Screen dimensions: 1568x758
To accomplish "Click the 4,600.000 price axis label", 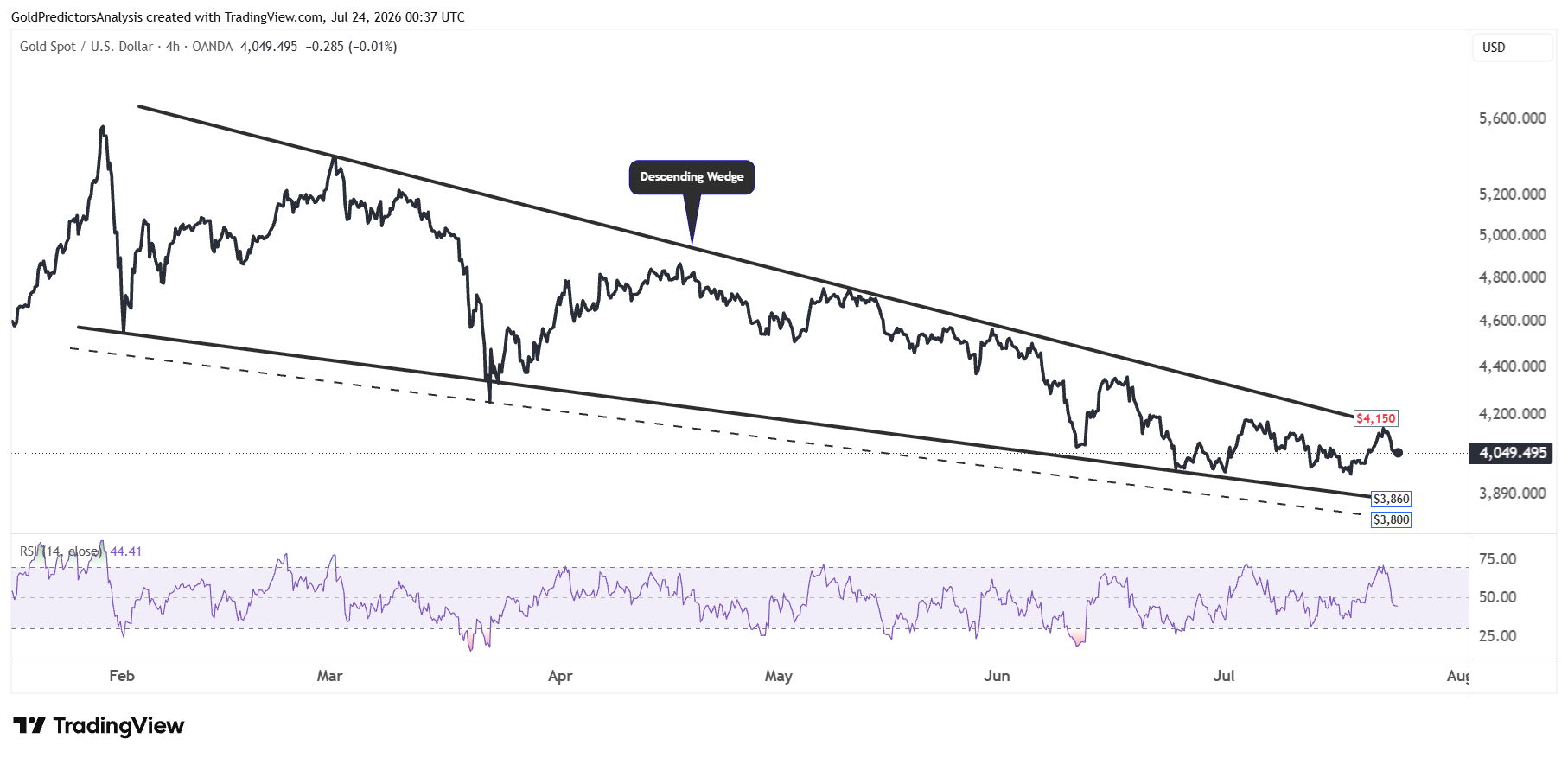I will pyautogui.click(x=1512, y=321).
